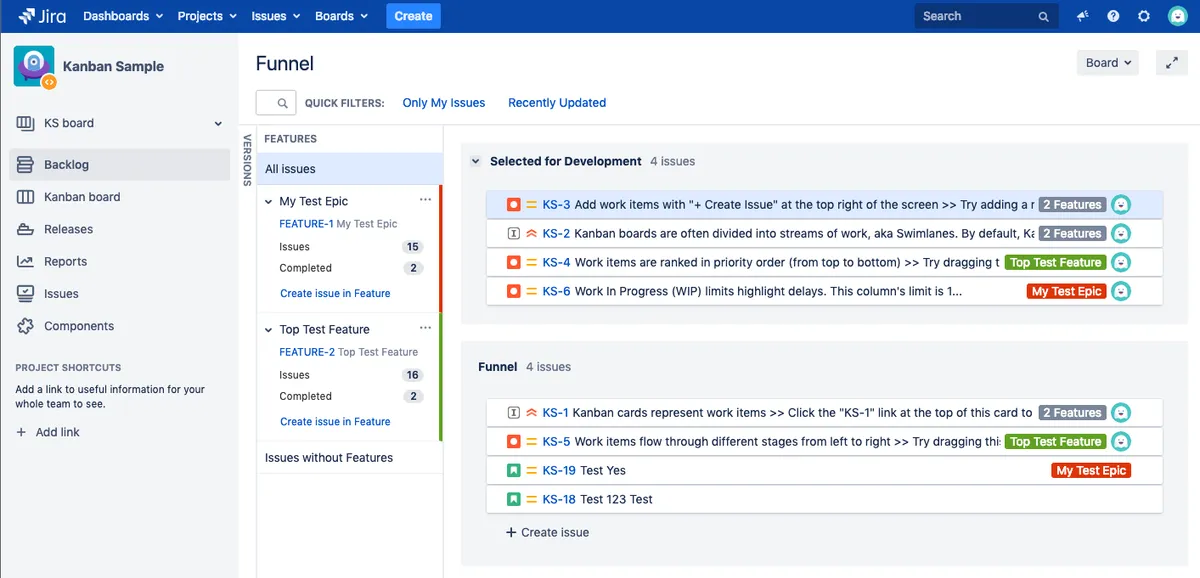Open the settings gear icon in header
The image size is (1200, 578).
(1144, 16)
